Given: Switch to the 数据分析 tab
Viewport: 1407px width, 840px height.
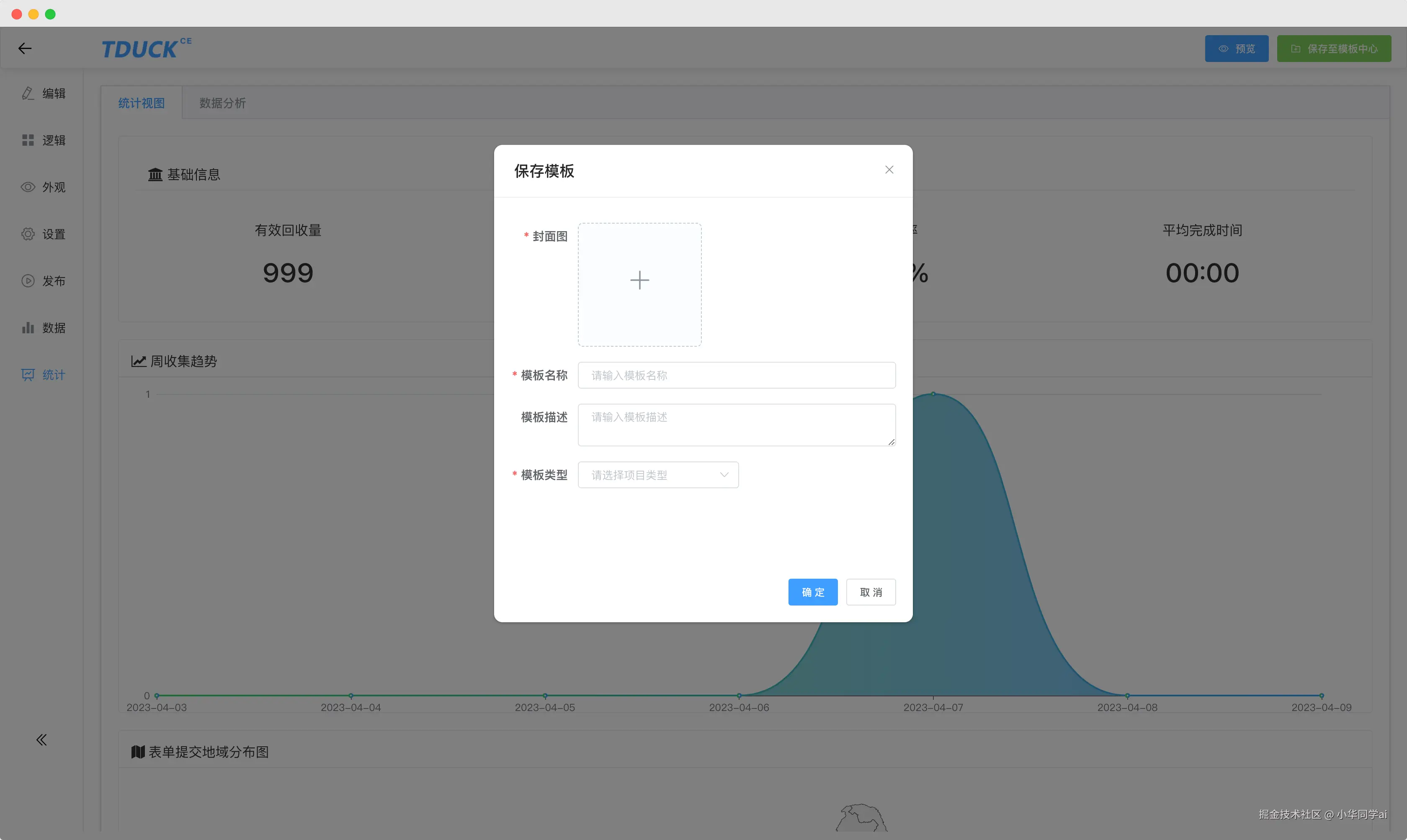Looking at the screenshot, I should [222, 103].
